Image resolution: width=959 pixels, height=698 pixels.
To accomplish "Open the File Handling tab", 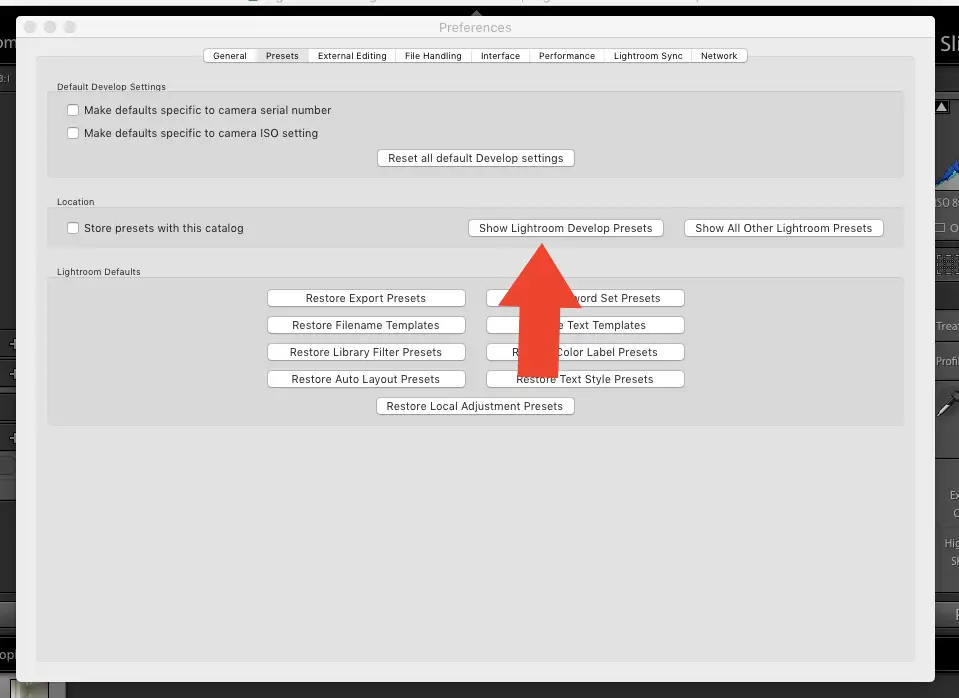I will [433, 56].
